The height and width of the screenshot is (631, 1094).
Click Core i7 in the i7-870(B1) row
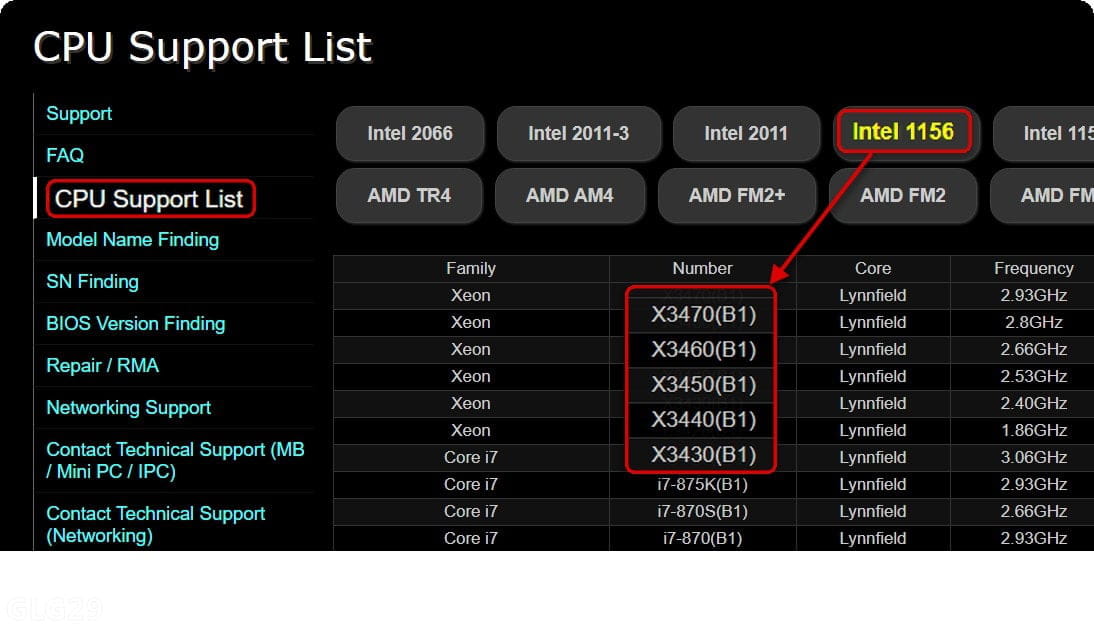(471, 539)
